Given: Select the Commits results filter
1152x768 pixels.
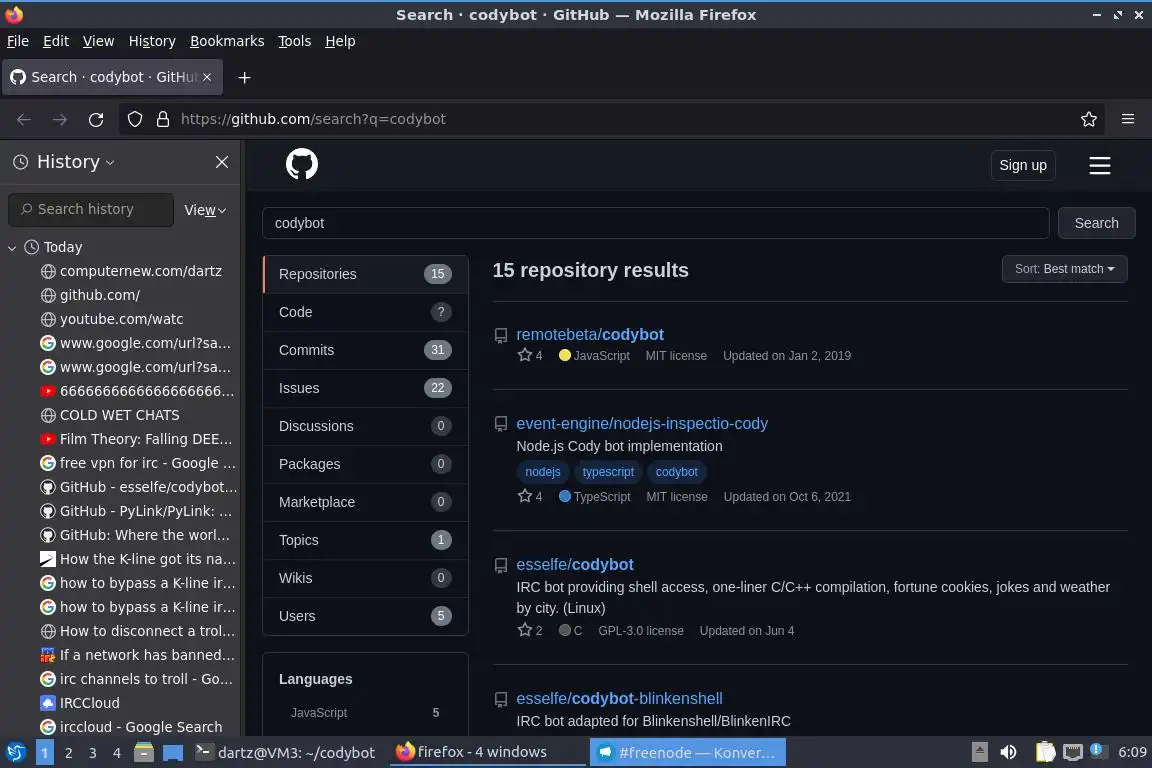Looking at the screenshot, I should coord(365,350).
